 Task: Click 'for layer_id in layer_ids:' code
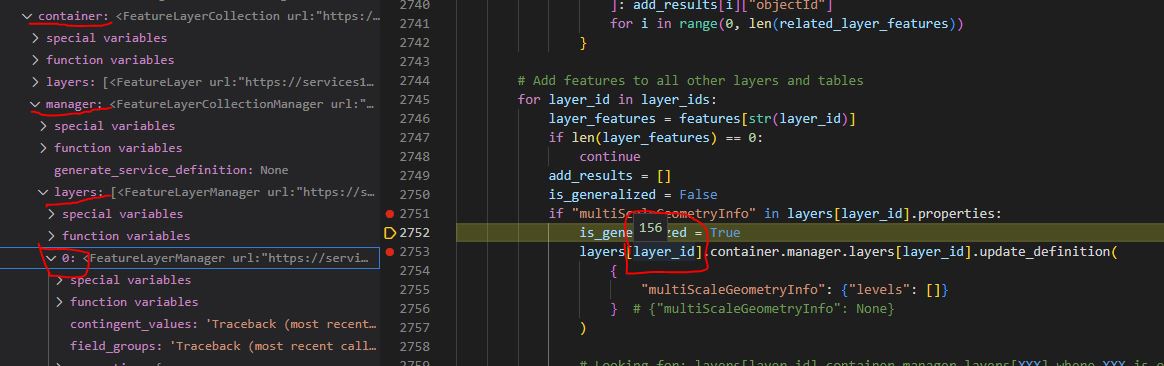tap(617, 99)
